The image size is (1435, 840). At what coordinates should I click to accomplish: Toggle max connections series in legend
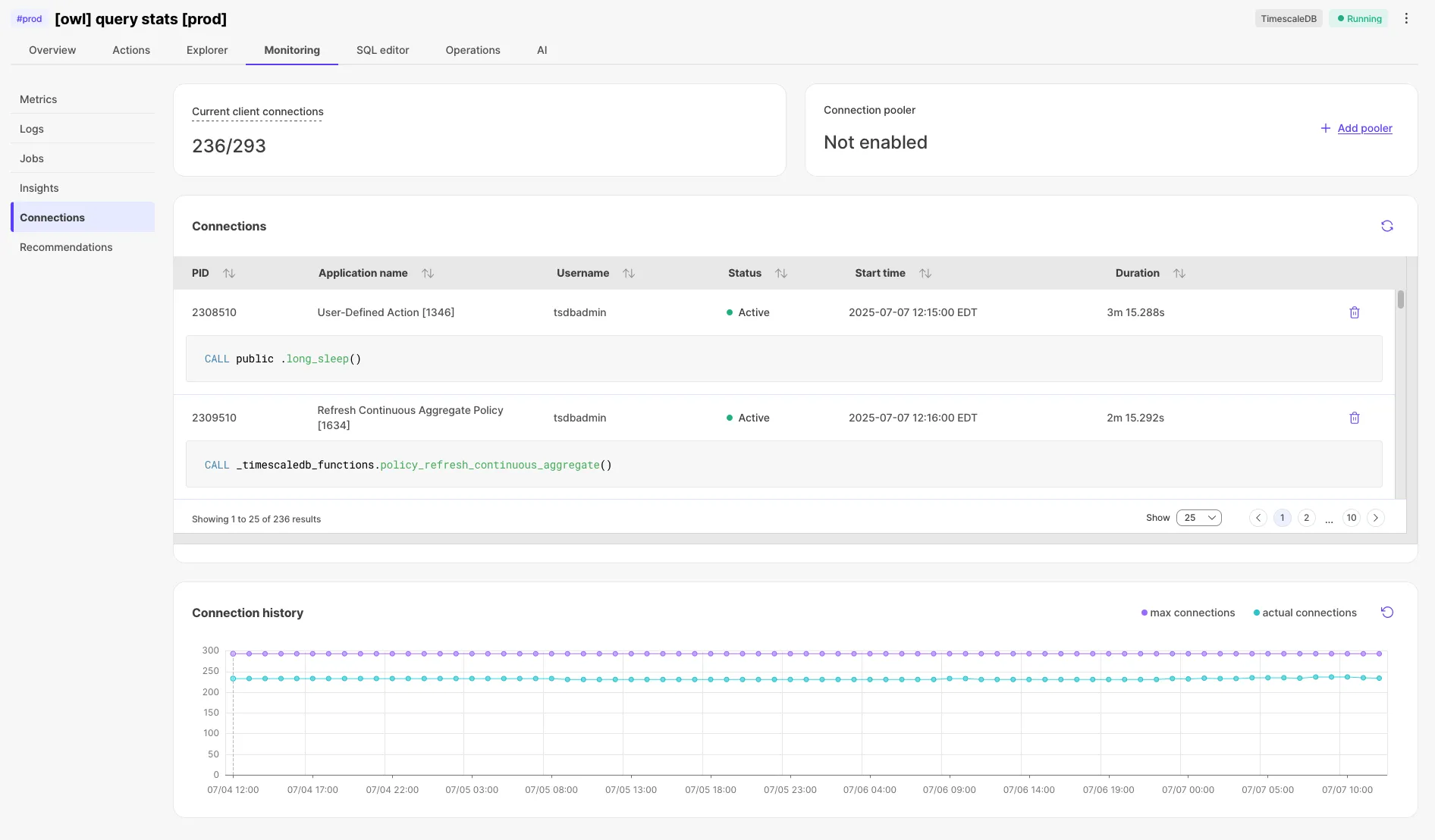(x=1188, y=613)
